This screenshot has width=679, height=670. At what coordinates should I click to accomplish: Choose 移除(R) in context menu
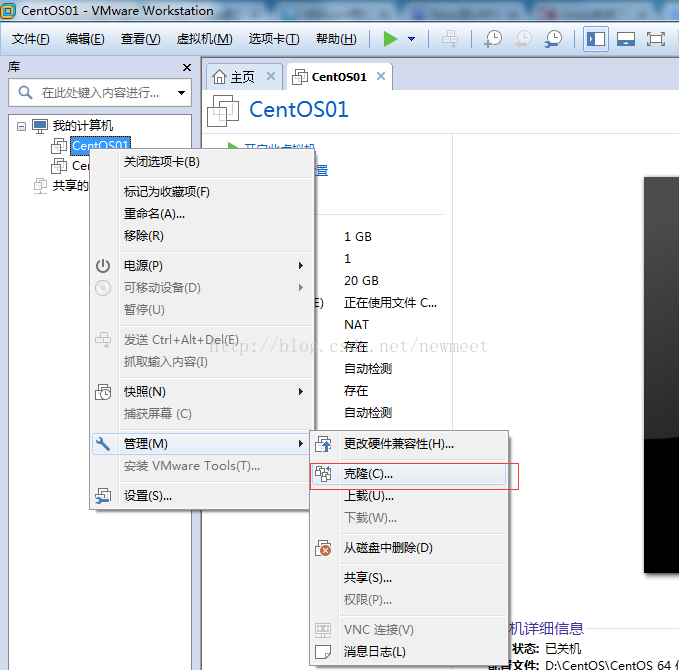tap(202, 236)
